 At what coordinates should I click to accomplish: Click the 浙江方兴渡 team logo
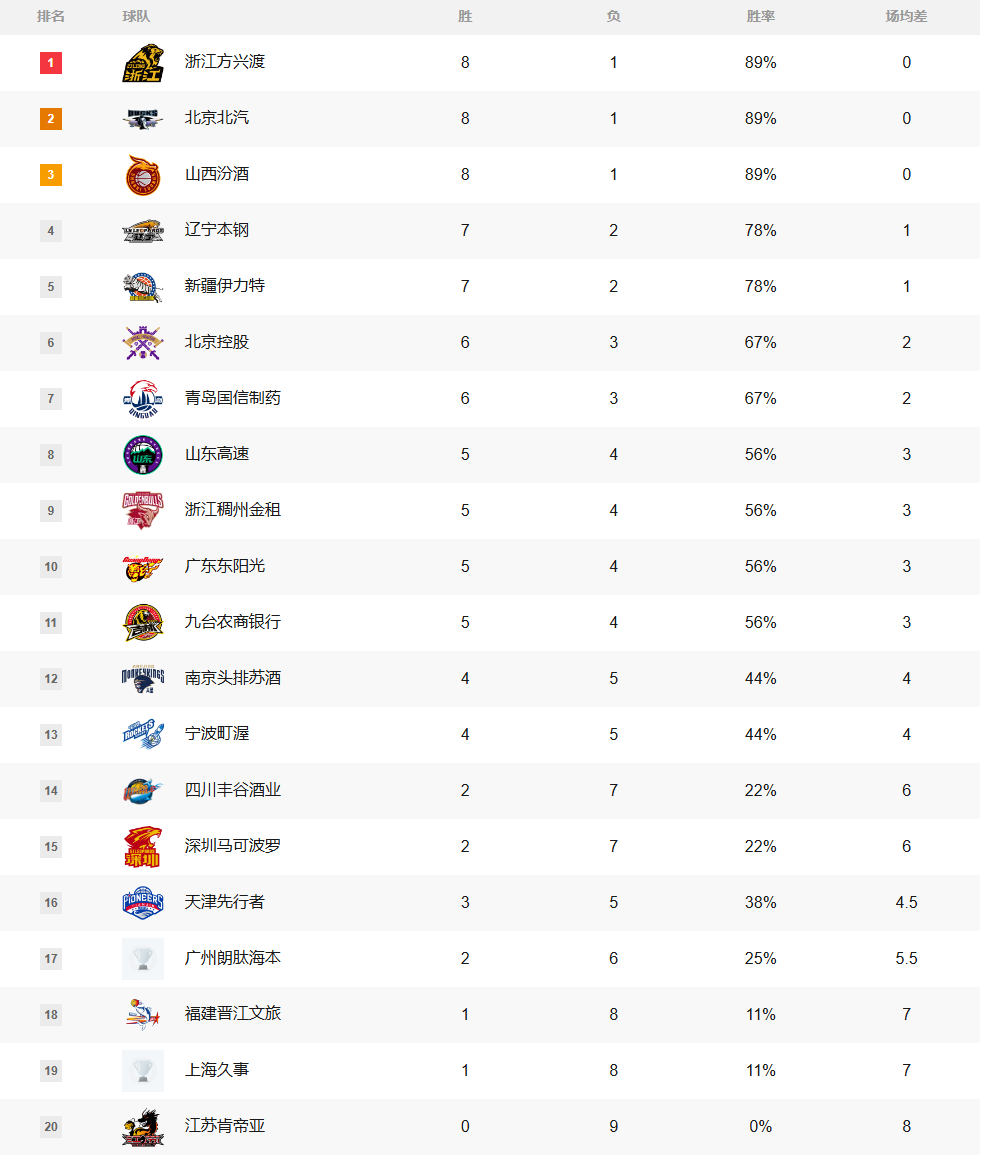click(x=143, y=63)
